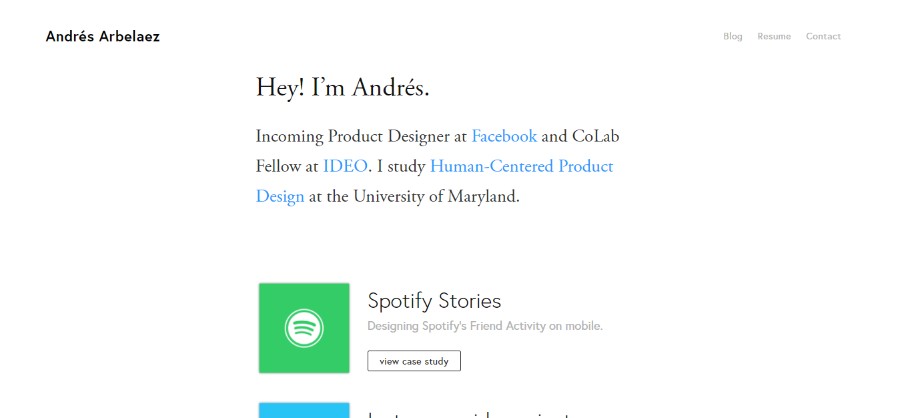900x418 pixels.
Task: Click the Andrés Arbelaez site title
Action: 103,37
